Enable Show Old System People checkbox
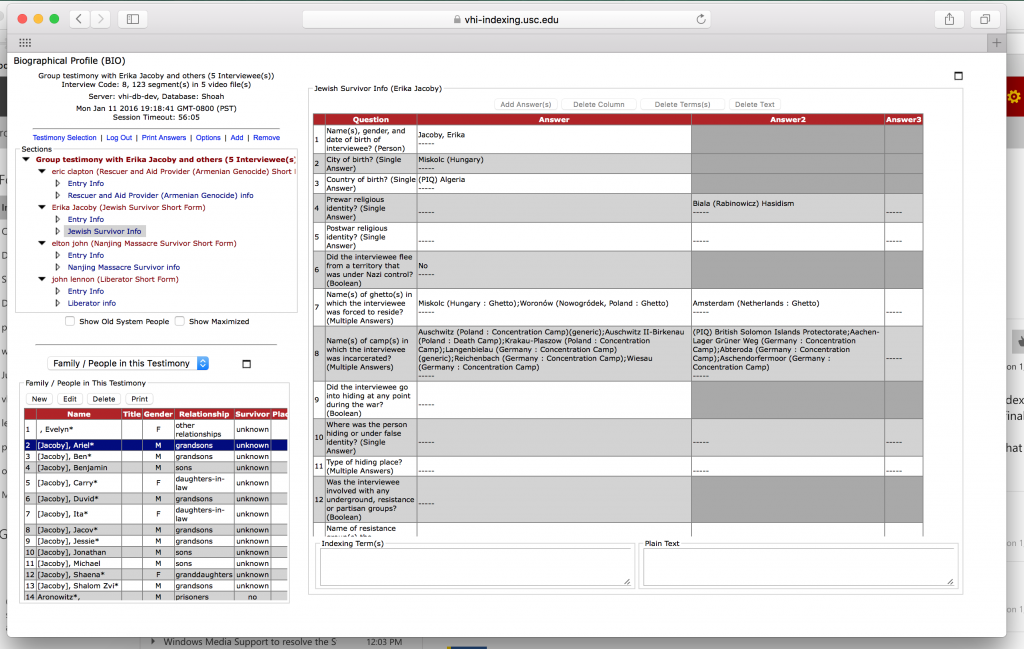Viewport: 1024px width, 649px height. pyautogui.click(x=70, y=321)
